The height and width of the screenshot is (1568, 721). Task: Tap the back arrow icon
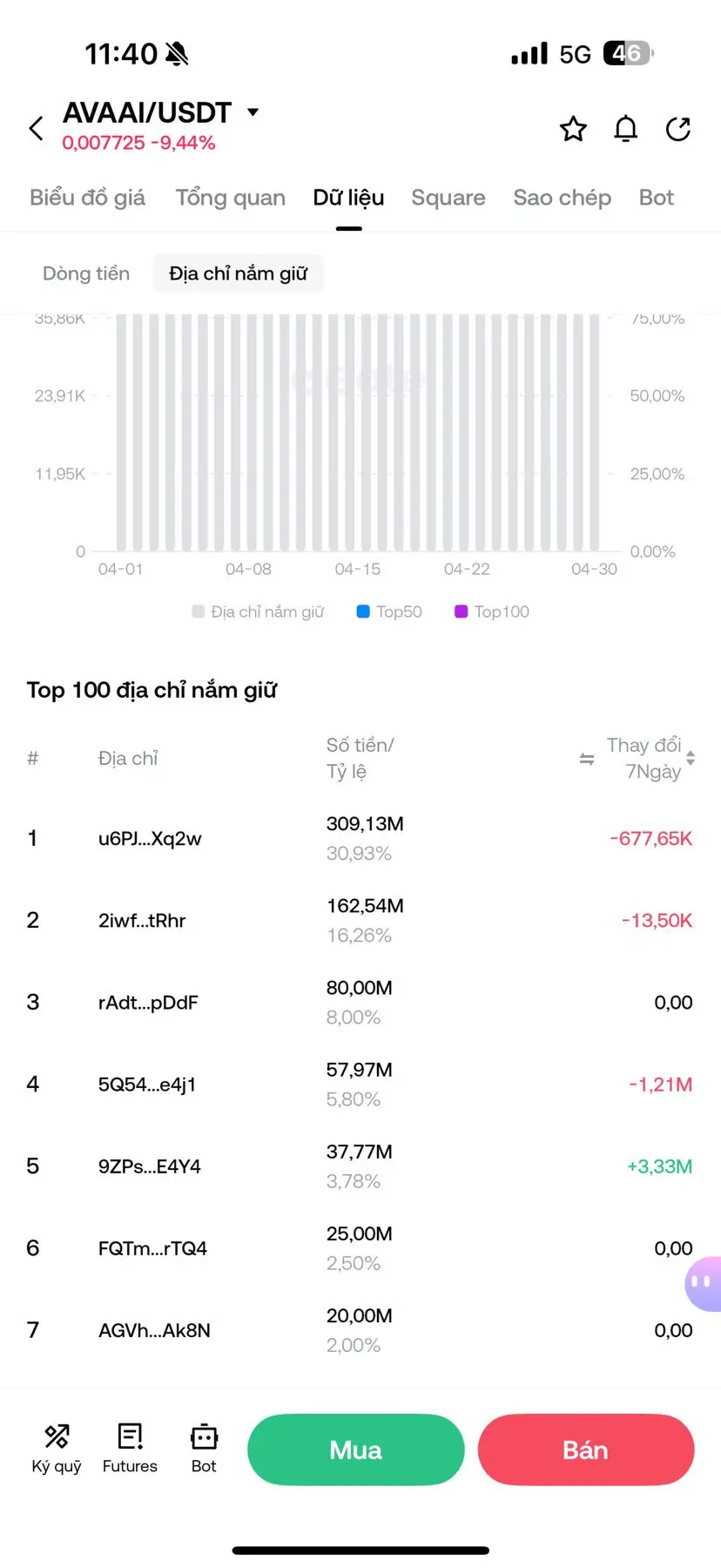(37, 129)
